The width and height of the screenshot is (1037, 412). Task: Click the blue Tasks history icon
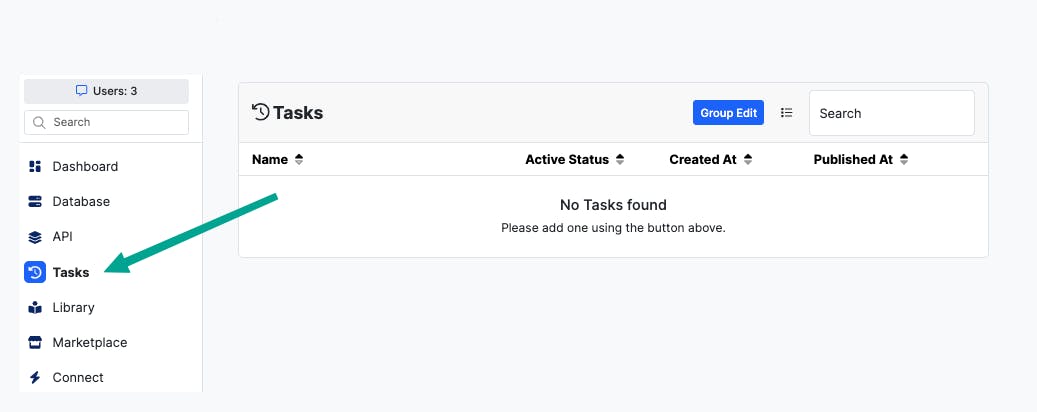pos(35,272)
